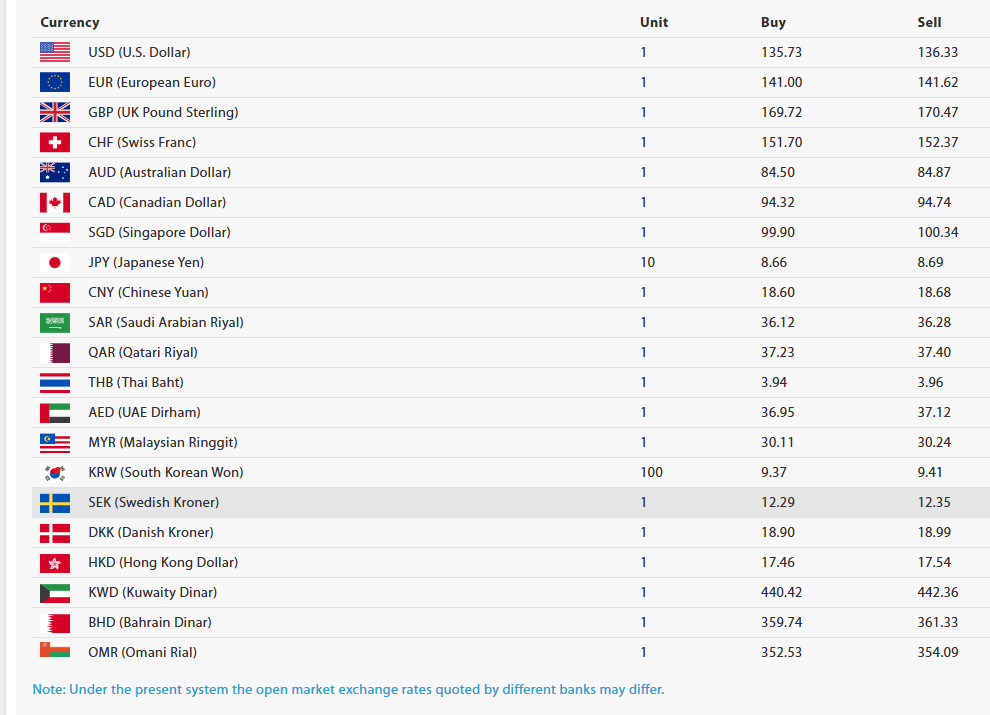990x715 pixels.
Task: Click the USD sell rate 136.33
Action: pyautogui.click(x=937, y=52)
